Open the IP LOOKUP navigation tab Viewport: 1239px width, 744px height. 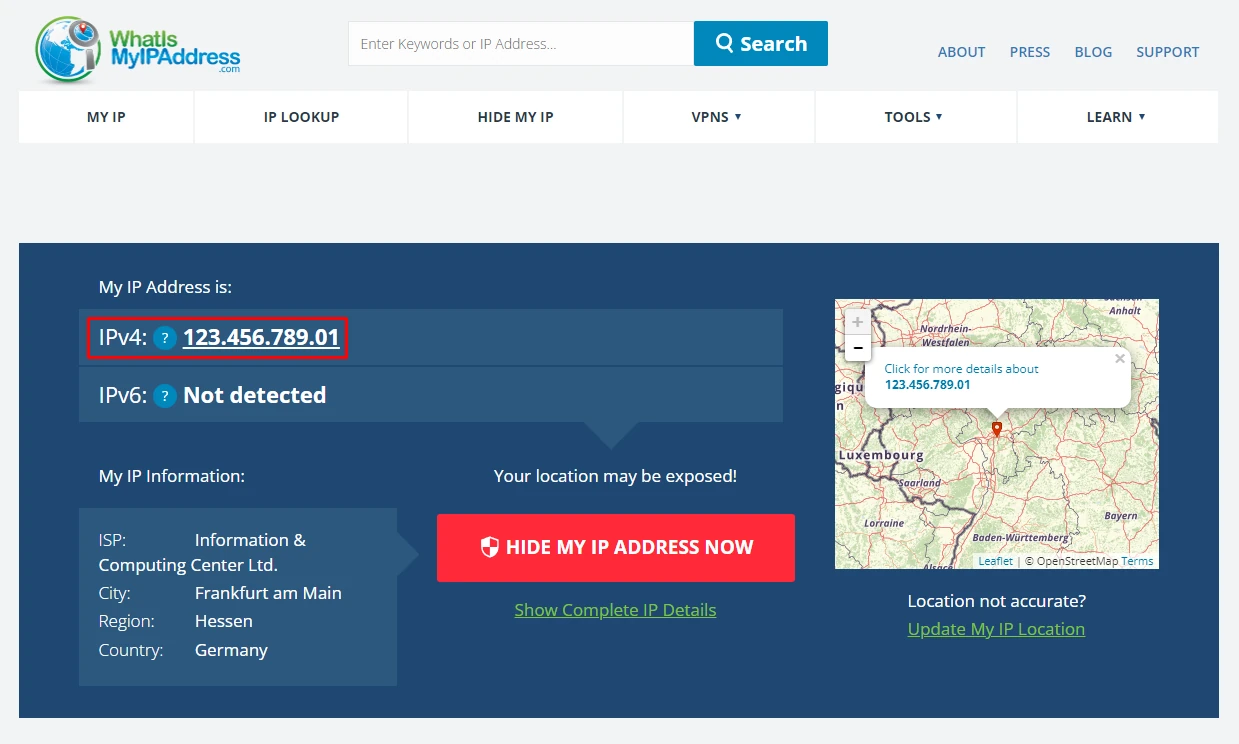coord(301,117)
